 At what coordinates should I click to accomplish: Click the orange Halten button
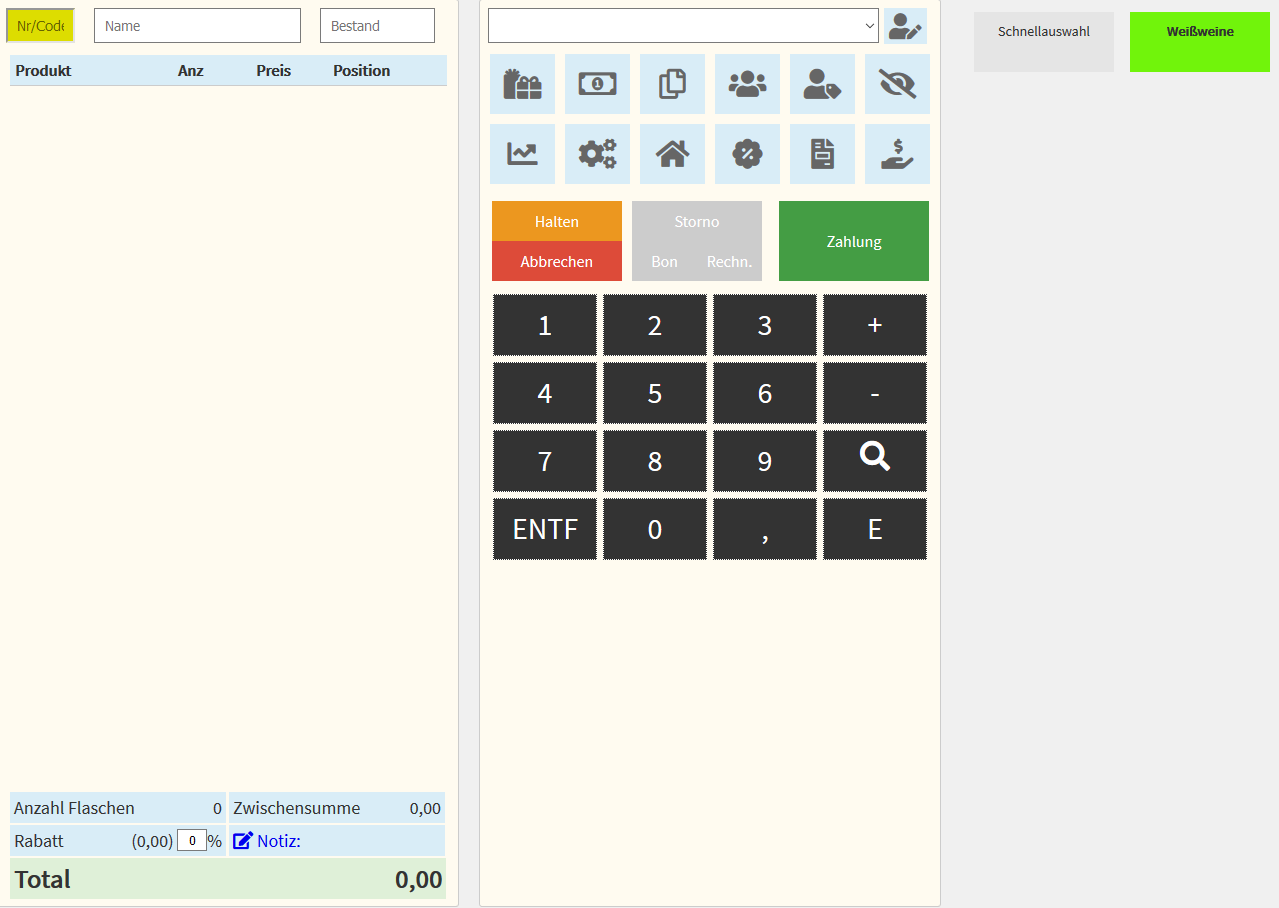[x=556, y=222]
